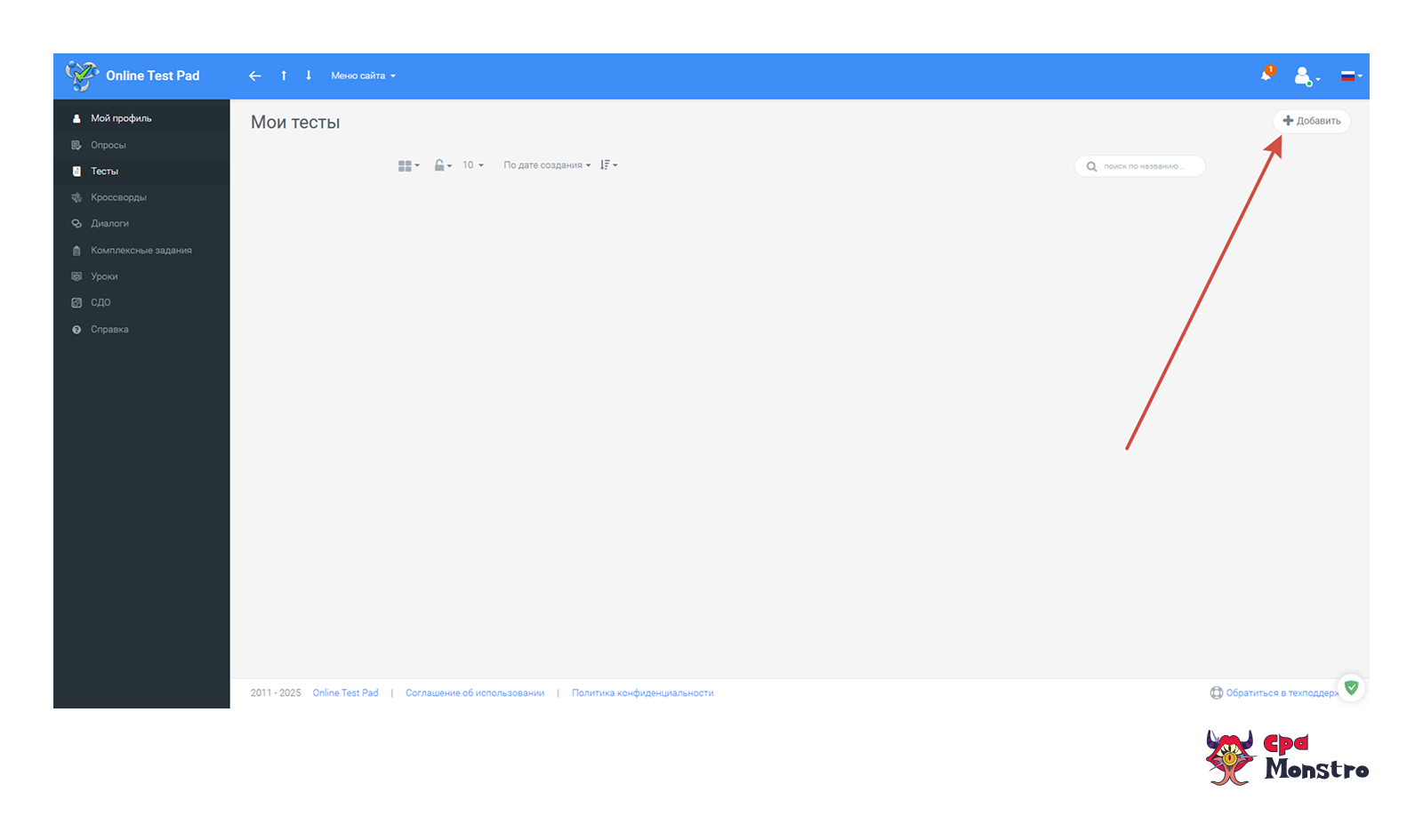Click the Справка question mark icon
Viewport: 1423px width, 840px height.
[x=76, y=330]
